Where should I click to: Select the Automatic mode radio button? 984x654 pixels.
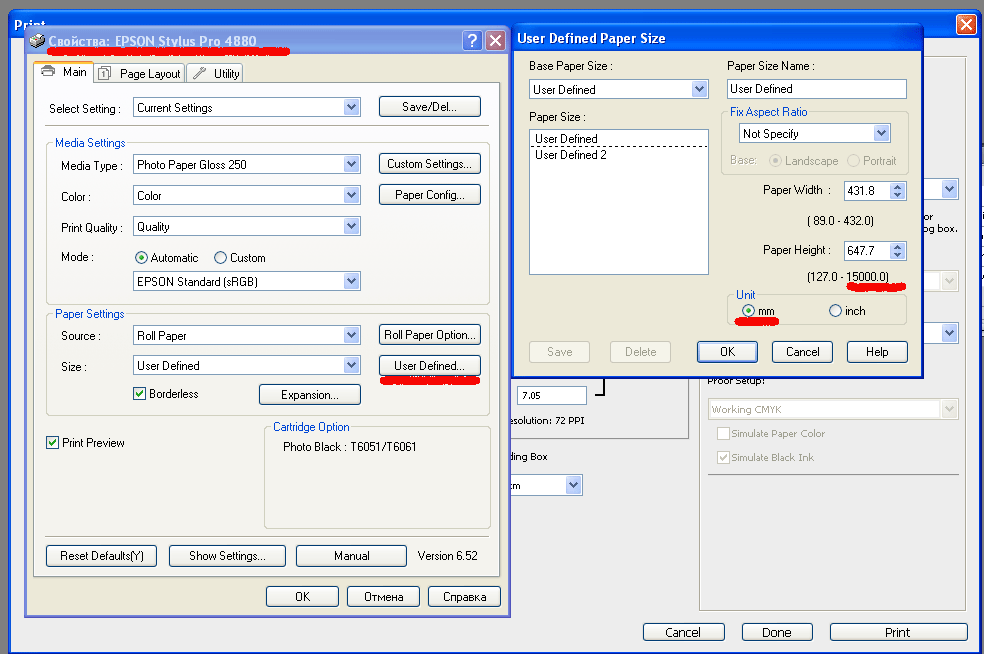click(141, 257)
